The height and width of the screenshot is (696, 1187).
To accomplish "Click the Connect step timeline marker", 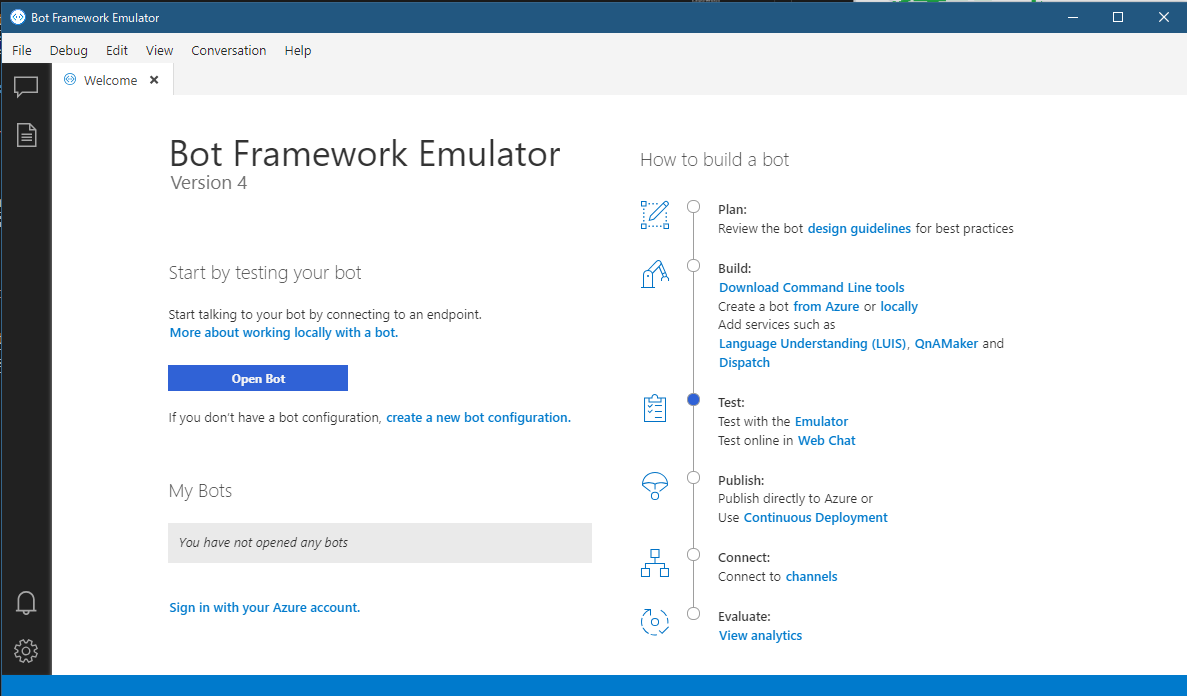I will point(693,555).
